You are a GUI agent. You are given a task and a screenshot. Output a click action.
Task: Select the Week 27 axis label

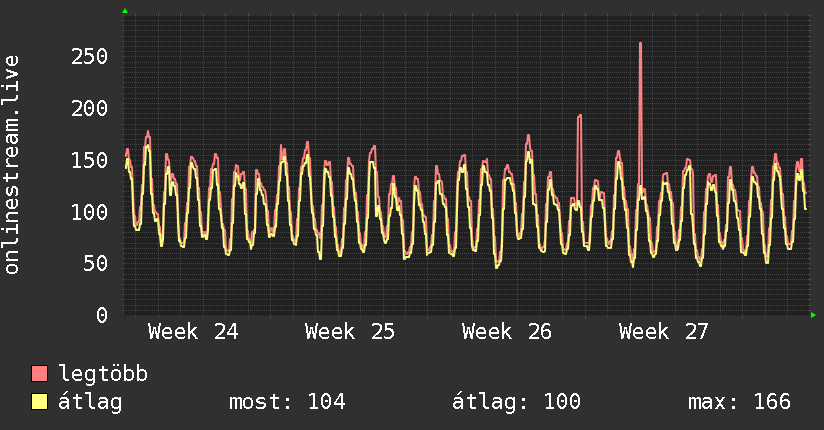664,332
